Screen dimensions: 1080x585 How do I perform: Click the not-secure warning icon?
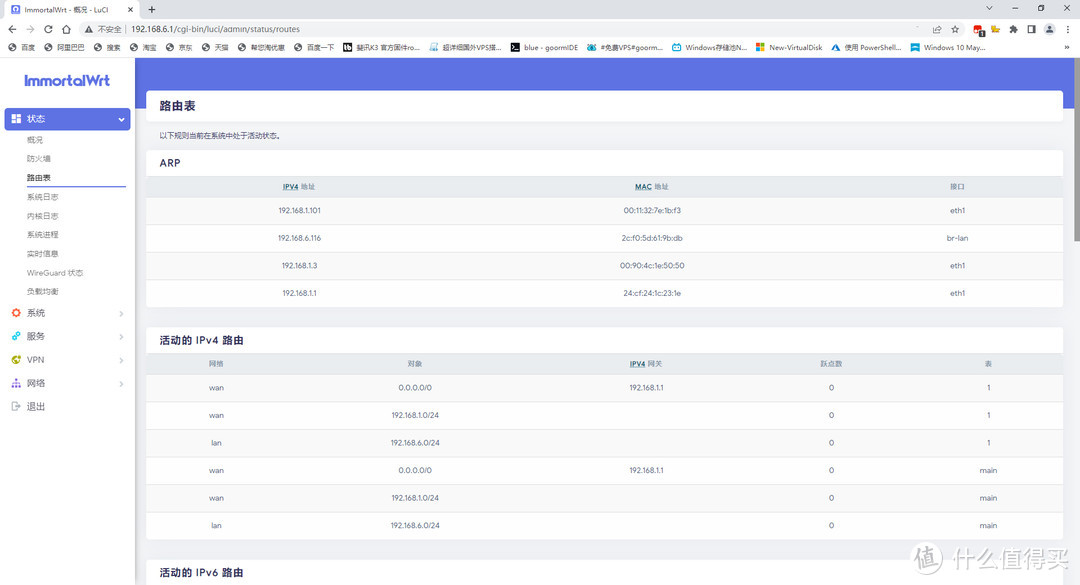[x=89, y=29]
